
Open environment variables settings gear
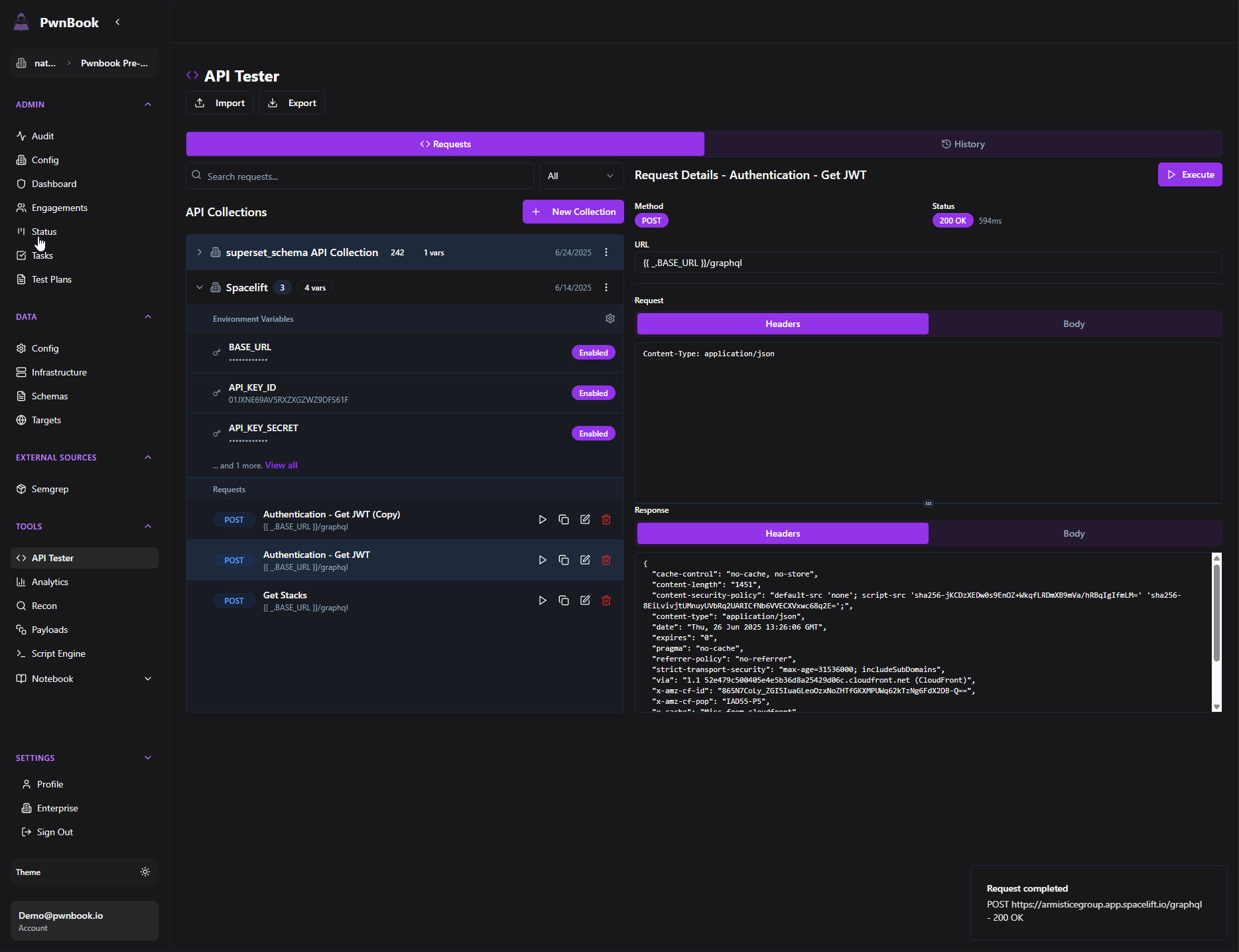[610, 318]
